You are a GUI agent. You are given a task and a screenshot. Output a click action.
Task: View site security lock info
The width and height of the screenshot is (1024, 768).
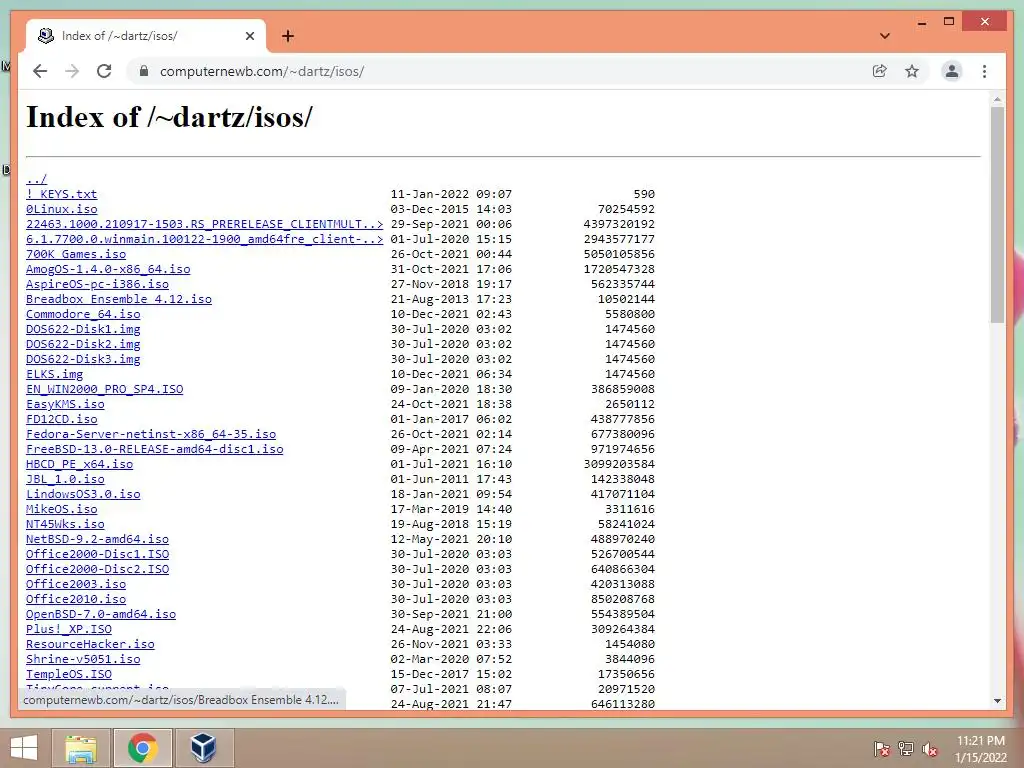144,71
